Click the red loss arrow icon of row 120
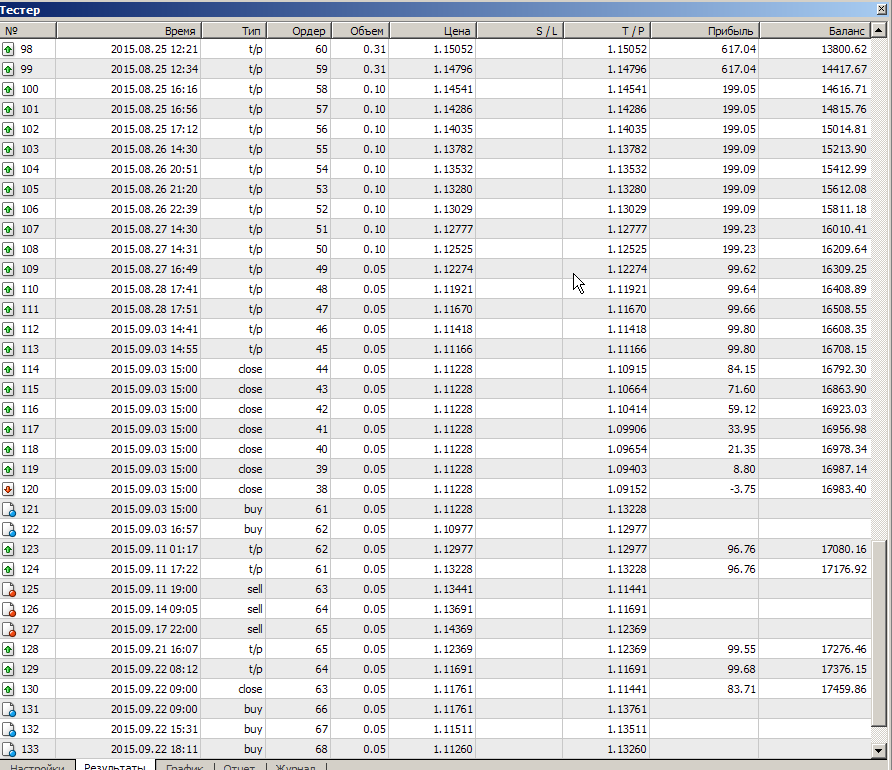Screen dimensions: 892x770 coord(8,490)
